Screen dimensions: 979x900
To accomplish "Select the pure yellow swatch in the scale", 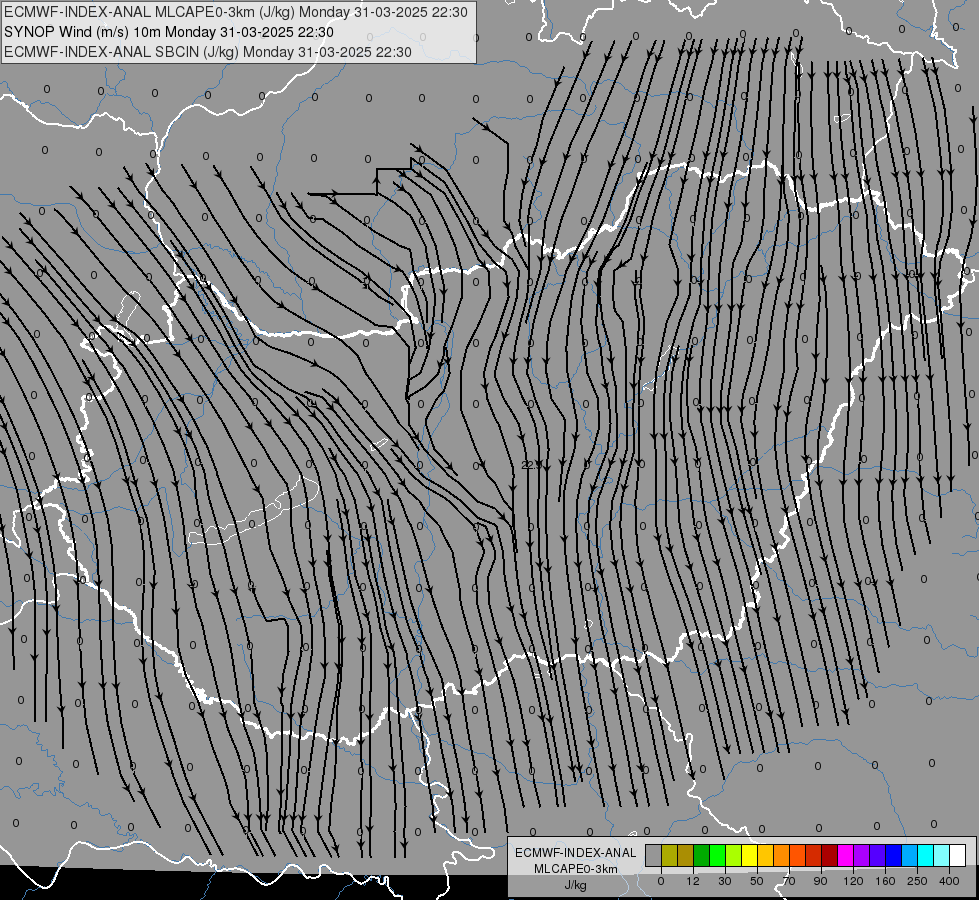I will pos(750,855).
